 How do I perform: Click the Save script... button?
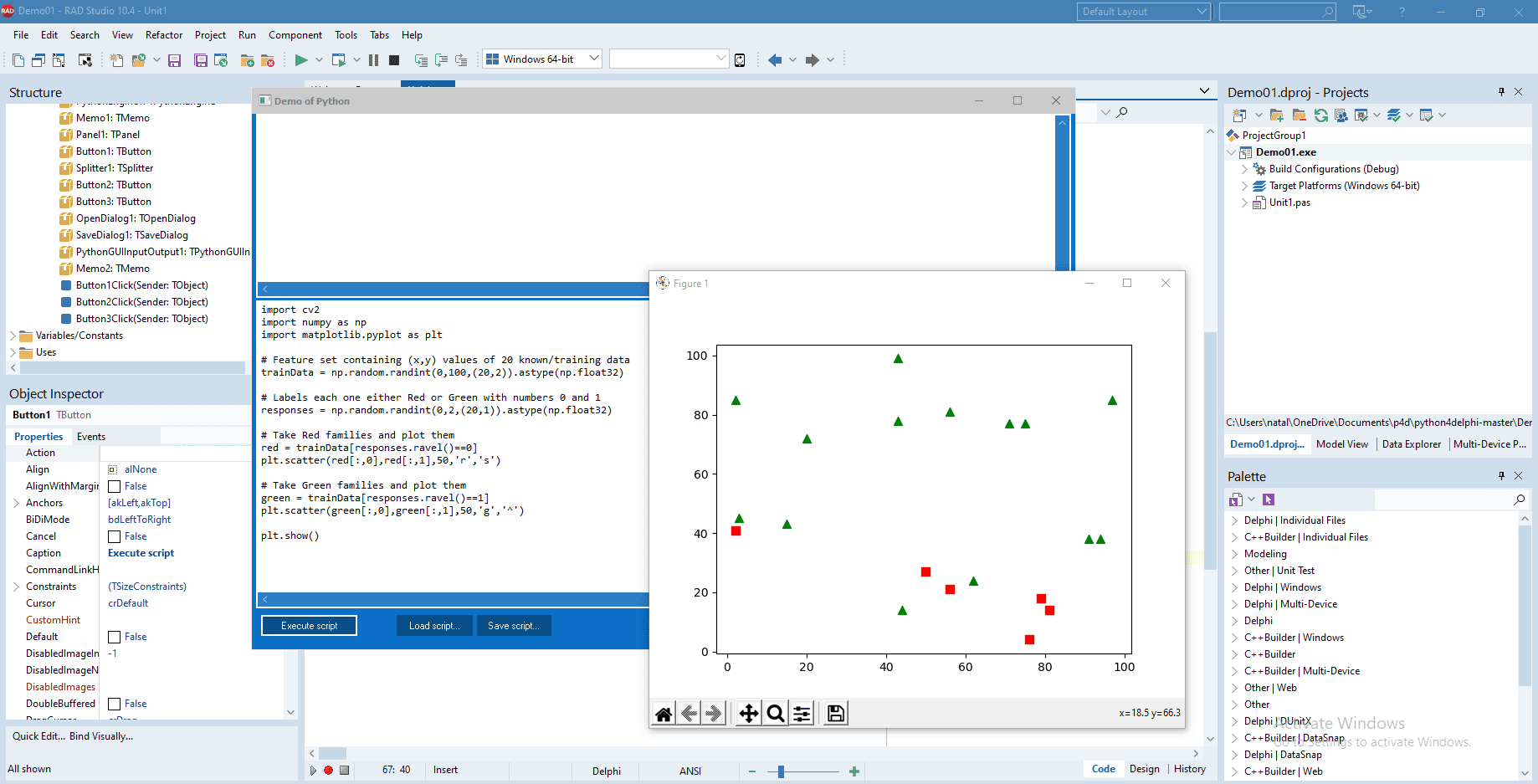click(514, 626)
